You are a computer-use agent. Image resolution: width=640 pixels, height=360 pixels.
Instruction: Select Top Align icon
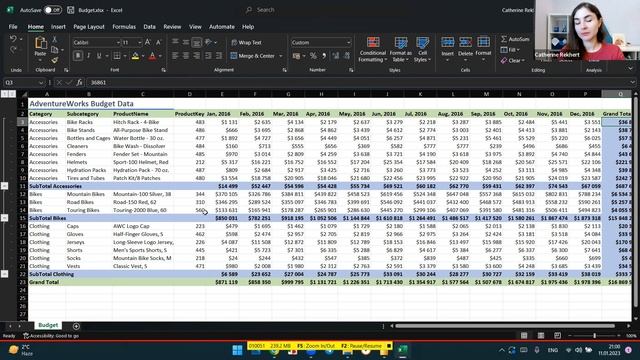pyautogui.click(x=175, y=42)
